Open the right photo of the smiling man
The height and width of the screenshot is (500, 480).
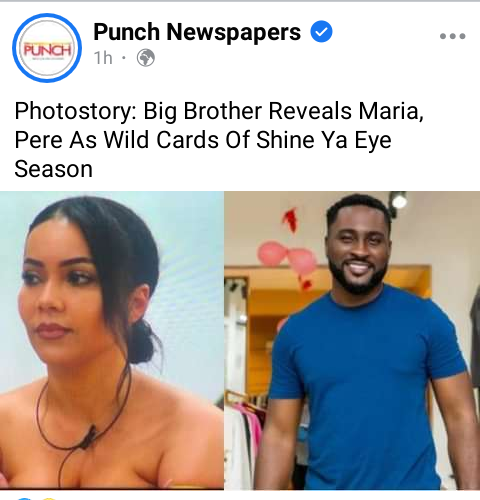[x=352, y=340]
